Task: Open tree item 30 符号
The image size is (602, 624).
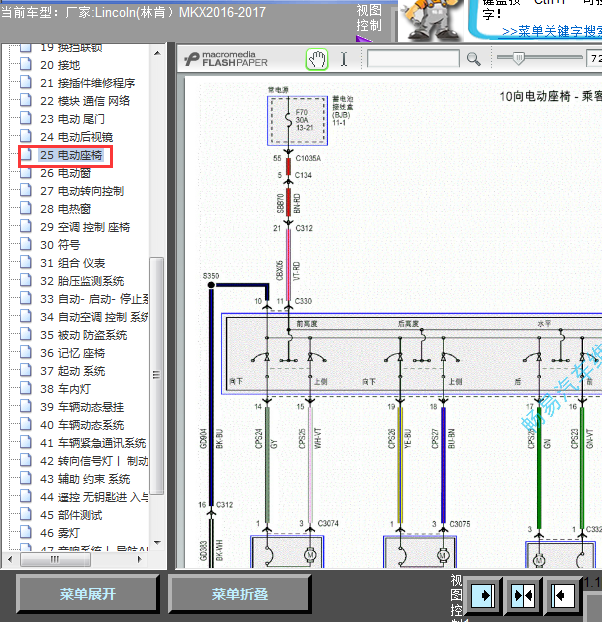Action: tap(60, 245)
